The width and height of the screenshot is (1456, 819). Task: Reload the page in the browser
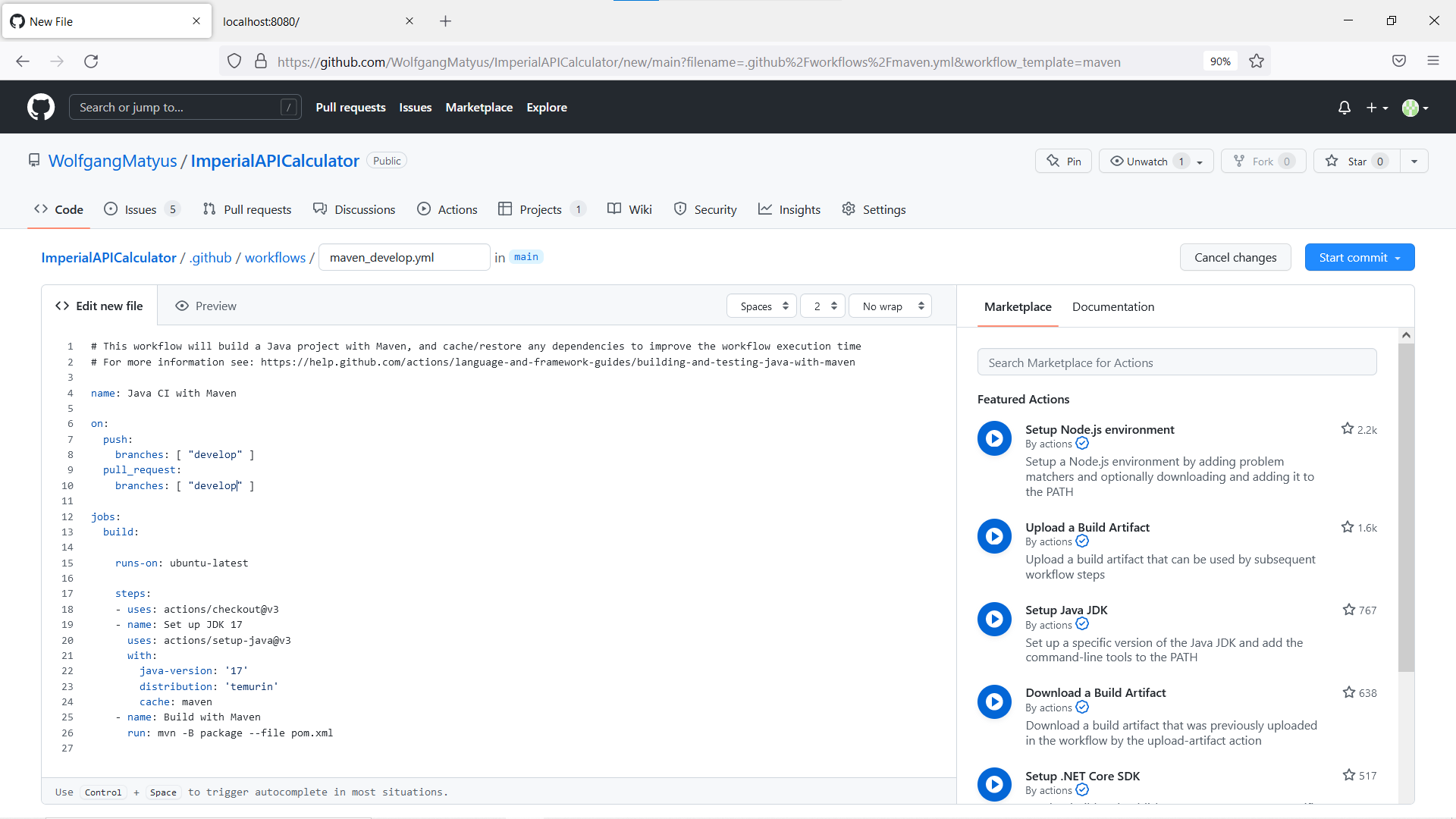(91, 61)
